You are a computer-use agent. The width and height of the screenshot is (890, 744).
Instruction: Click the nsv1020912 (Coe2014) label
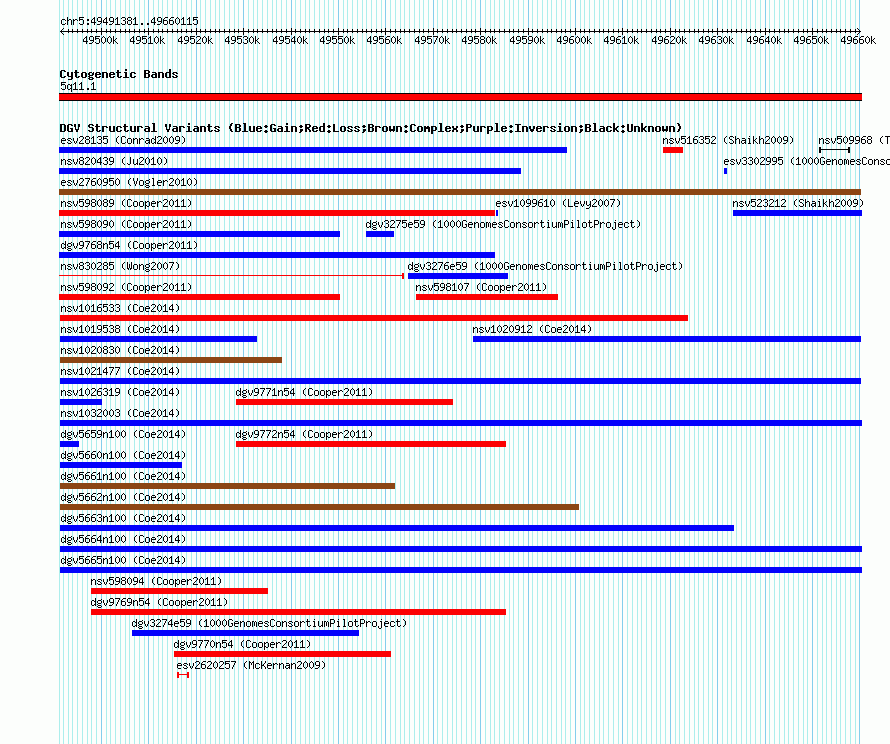(532, 329)
